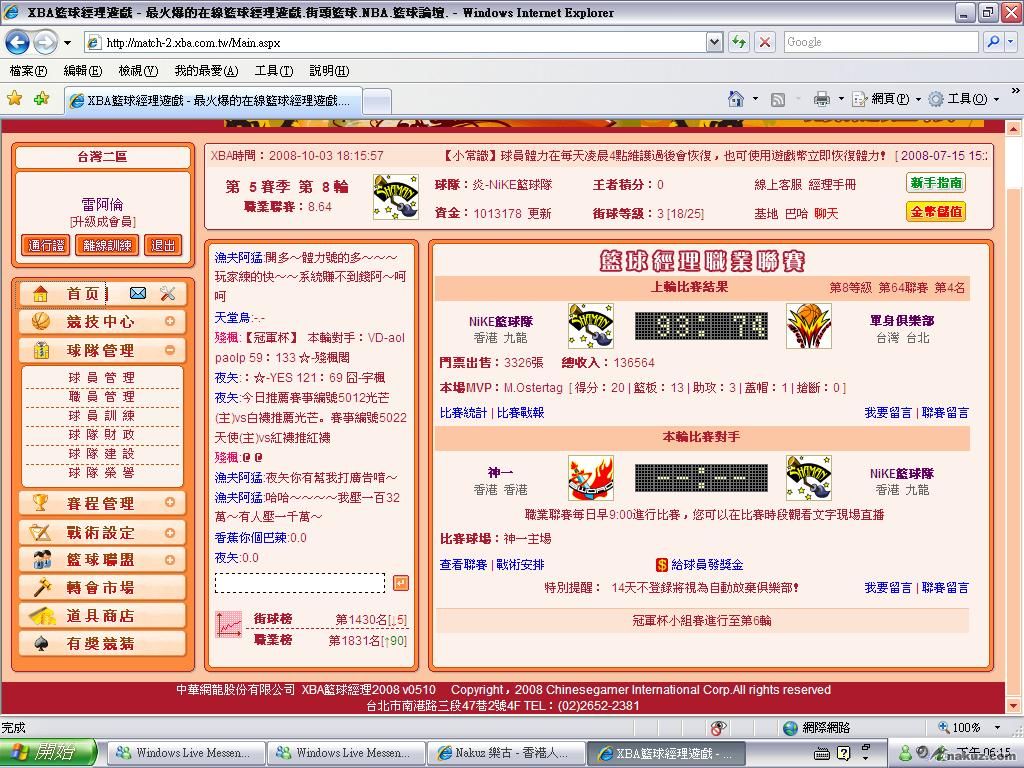Image resolution: width=1024 pixels, height=768 pixels.
Task: Click the 戰術安排 link
Action: 520,565
